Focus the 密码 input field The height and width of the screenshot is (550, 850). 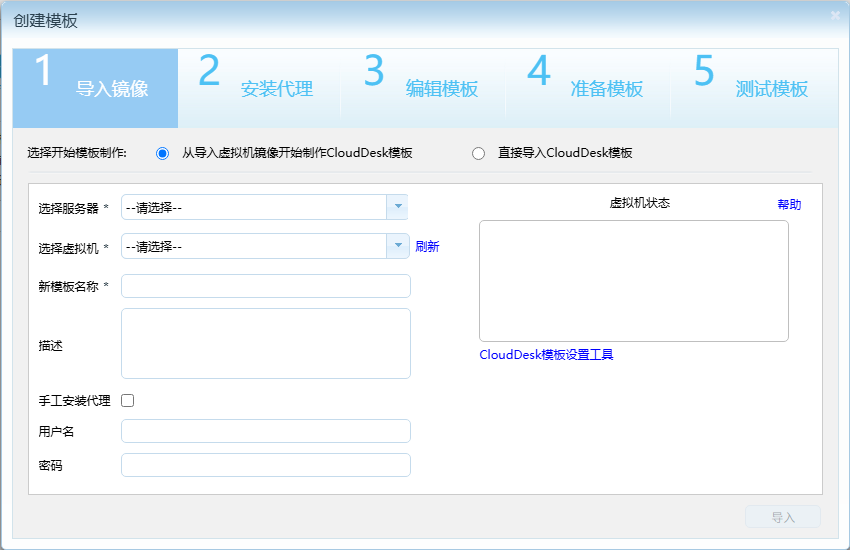[266, 465]
